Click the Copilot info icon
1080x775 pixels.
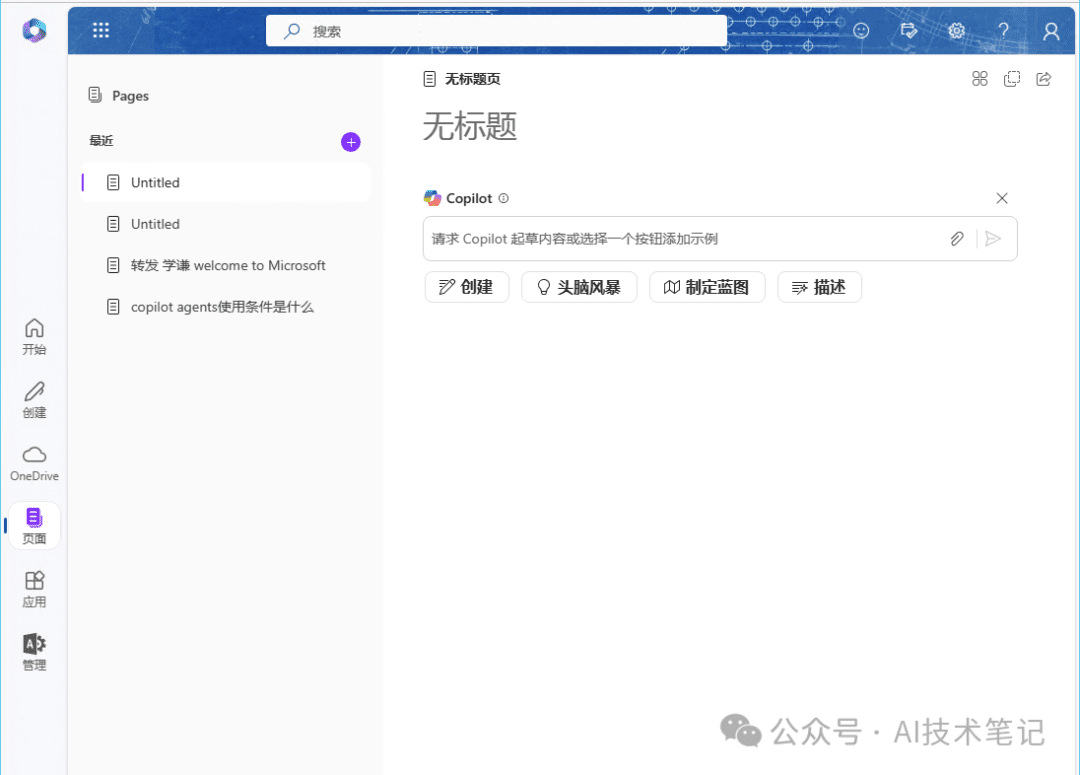click(503, 198)
